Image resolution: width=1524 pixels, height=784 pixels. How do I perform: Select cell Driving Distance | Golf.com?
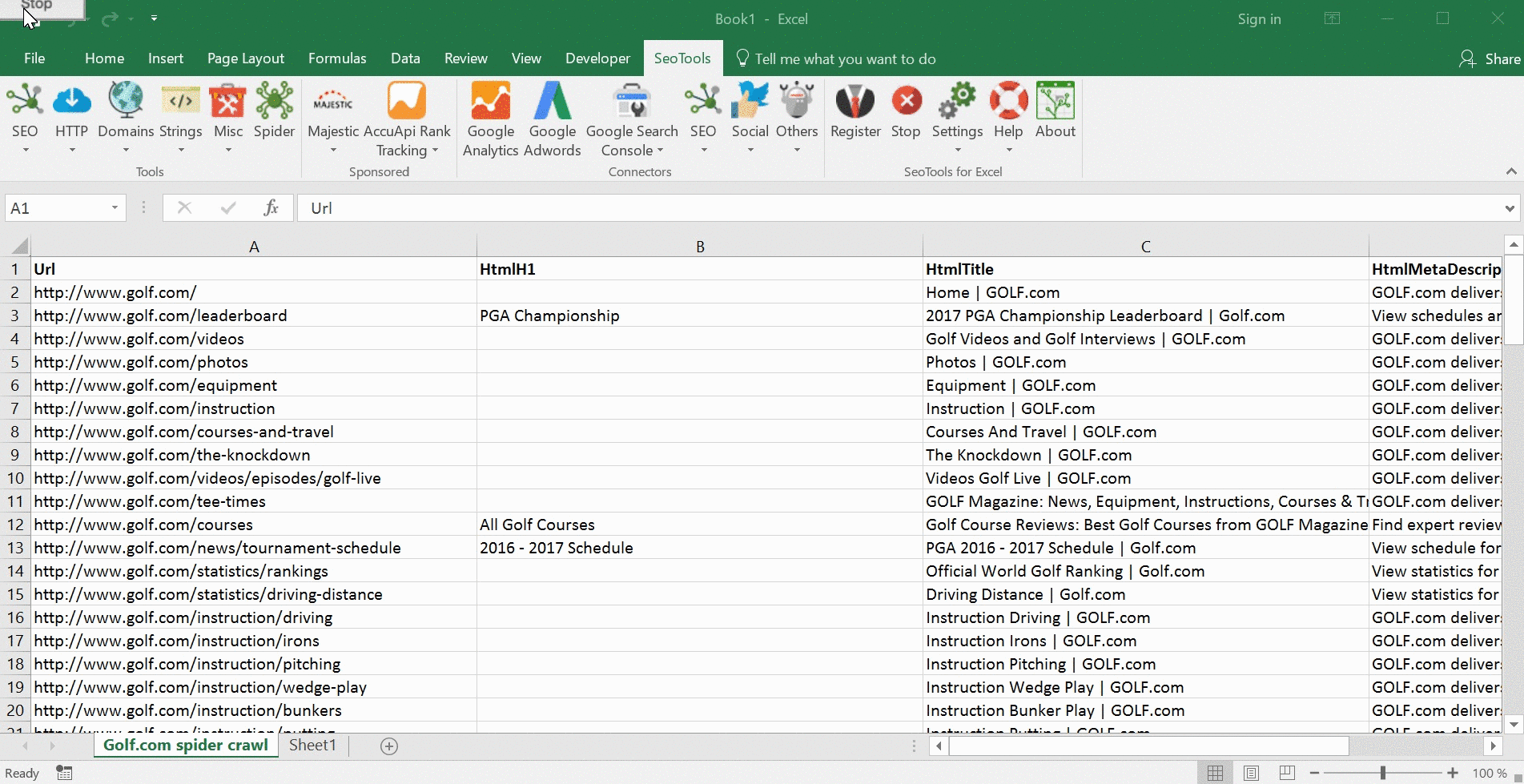pyautogui.click(x=1146, y=594)
